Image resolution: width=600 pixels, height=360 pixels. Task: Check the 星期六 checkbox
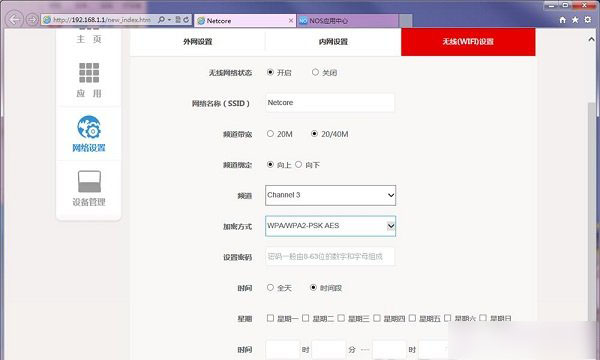[448, 318]
